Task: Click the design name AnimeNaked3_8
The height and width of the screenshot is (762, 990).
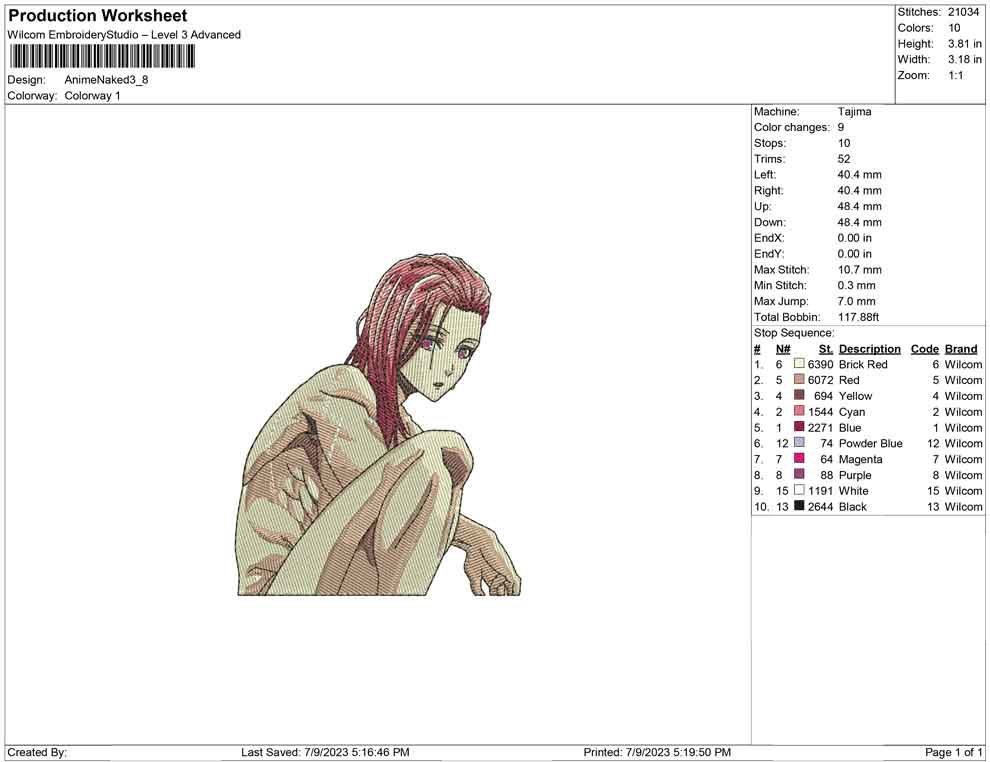Action: pyautogui.click(x=106, y=80)
